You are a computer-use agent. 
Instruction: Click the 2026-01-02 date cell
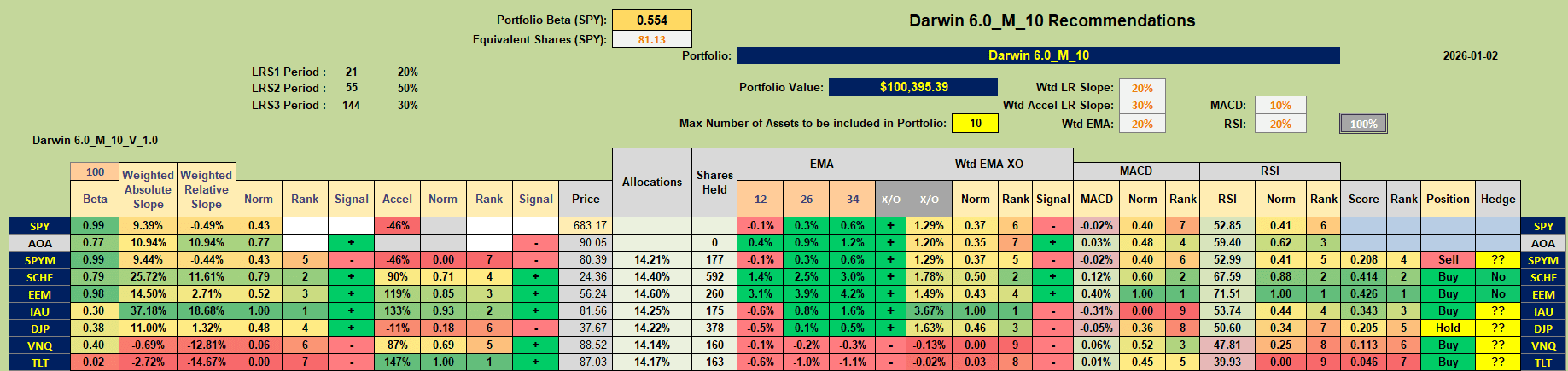click(1470, 56)
